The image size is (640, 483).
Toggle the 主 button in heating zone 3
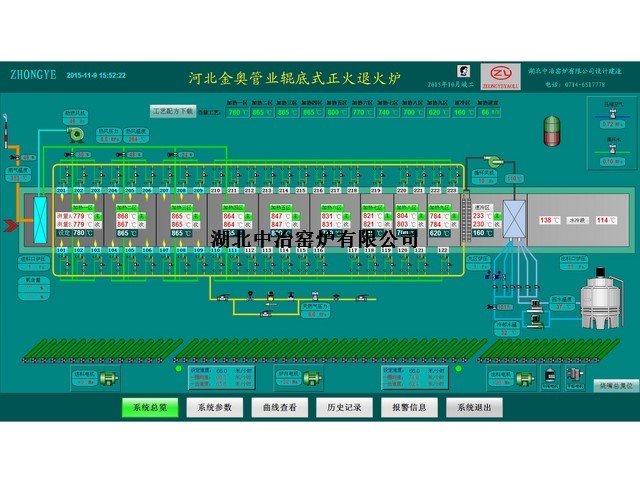point(196,215)
